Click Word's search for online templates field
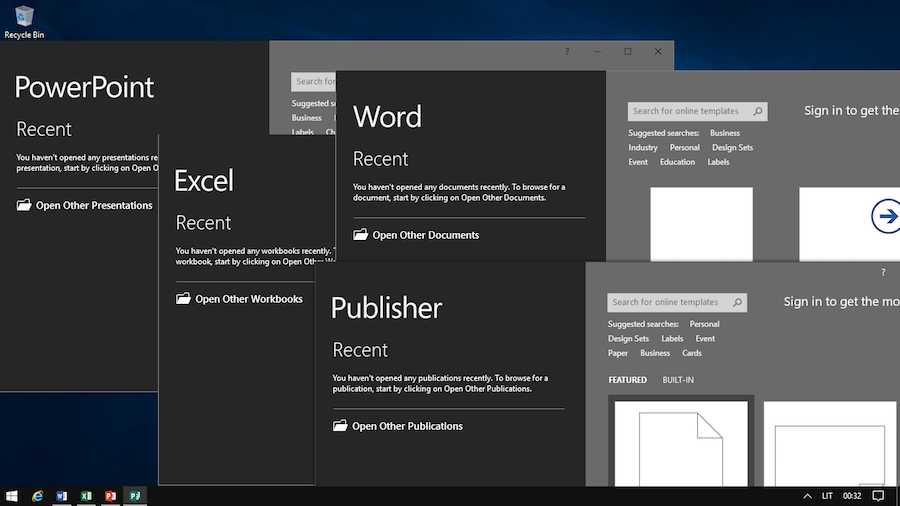The image size is (900, 506). 688,112
